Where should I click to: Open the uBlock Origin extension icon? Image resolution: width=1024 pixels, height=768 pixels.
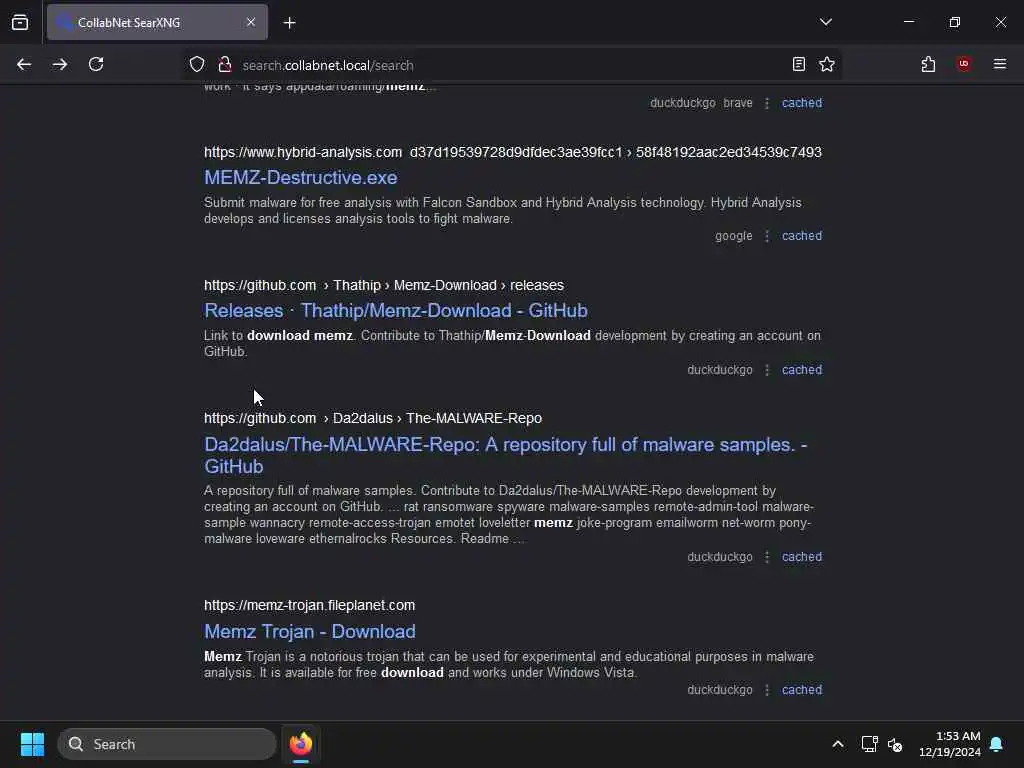pyautogui.click(x=963, y=64)
